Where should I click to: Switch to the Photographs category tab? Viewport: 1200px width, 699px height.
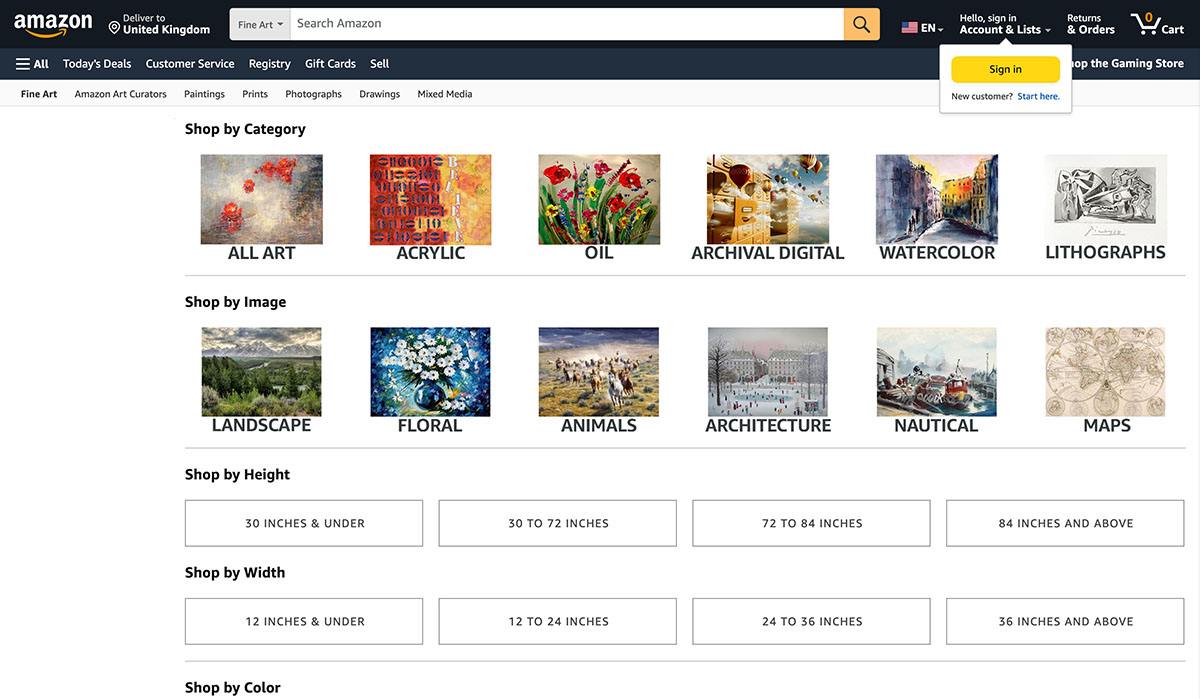tap(313, 93)
